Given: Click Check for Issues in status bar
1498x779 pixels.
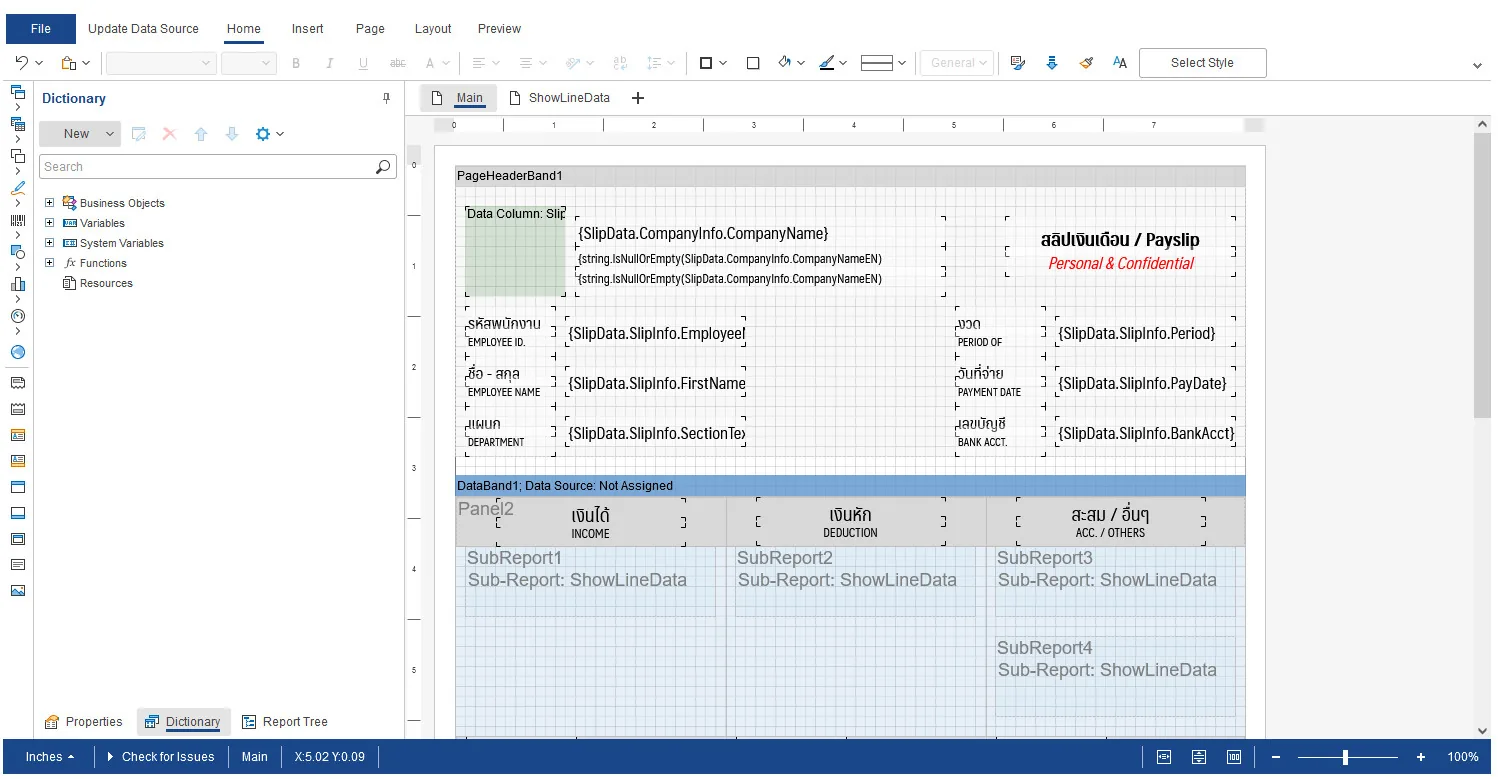Looking at the screenshot, I should [160, 757].
